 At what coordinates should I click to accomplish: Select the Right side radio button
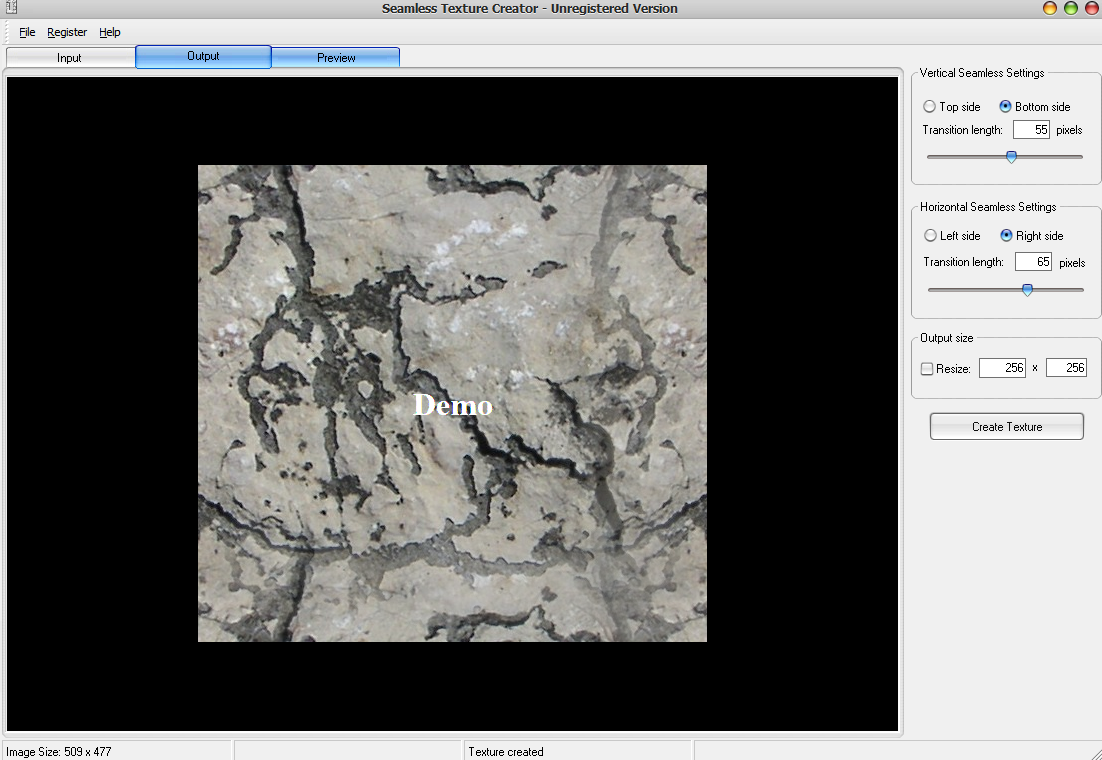point(1006,236)
